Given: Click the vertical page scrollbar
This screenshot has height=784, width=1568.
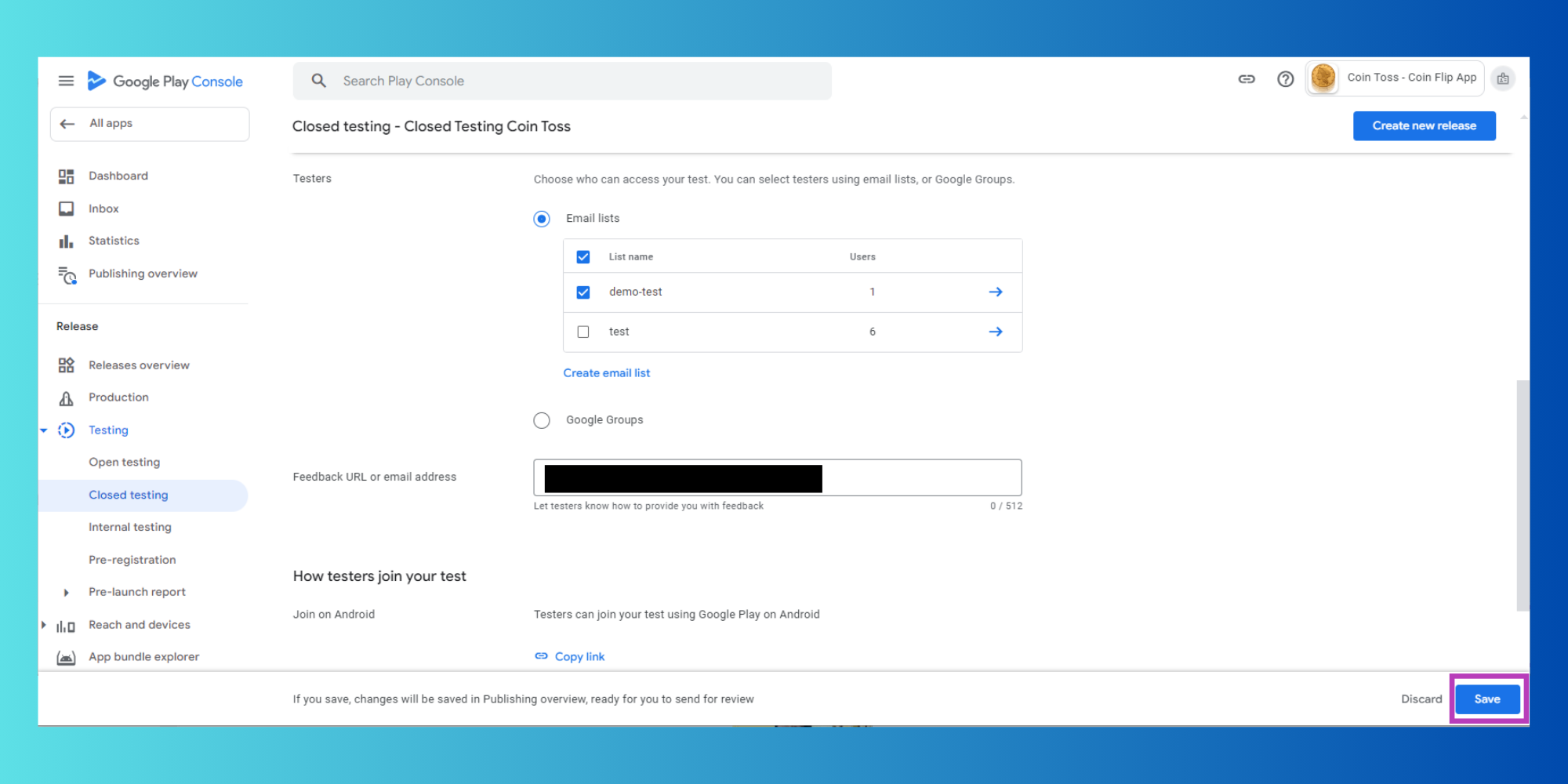Looking at the screenshot, I should [x=1523, y=495].
